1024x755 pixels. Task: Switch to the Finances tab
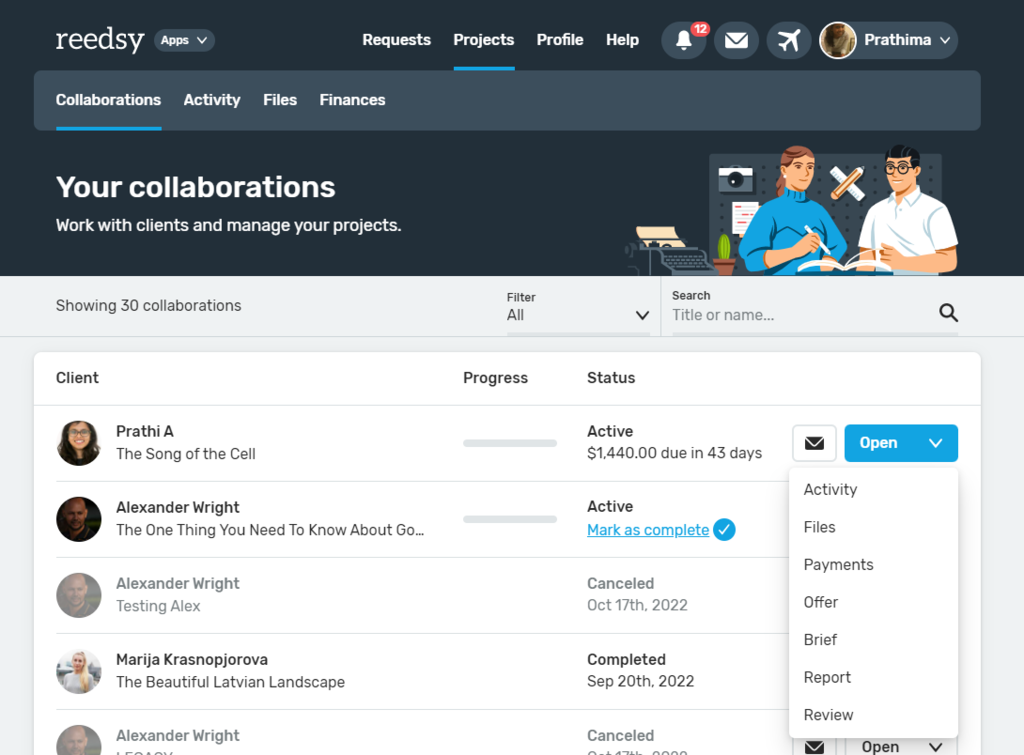pos(352,100)
